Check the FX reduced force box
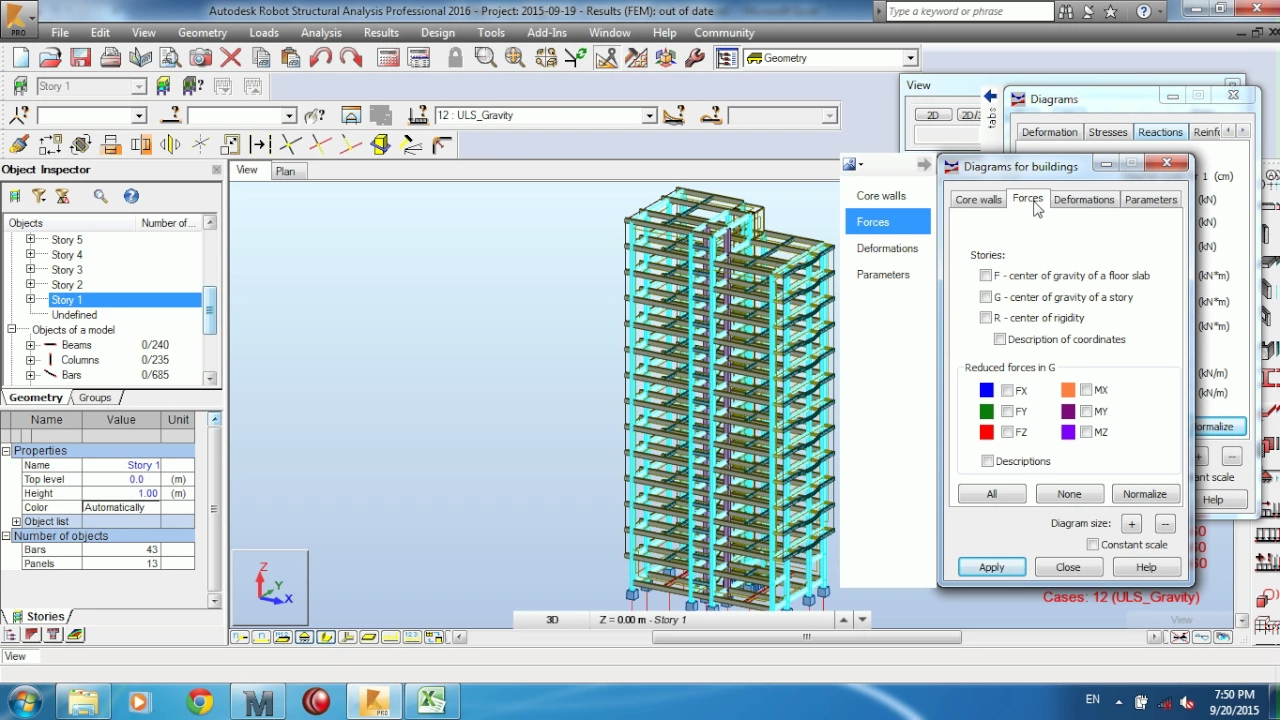 (x=1007, y=390)
